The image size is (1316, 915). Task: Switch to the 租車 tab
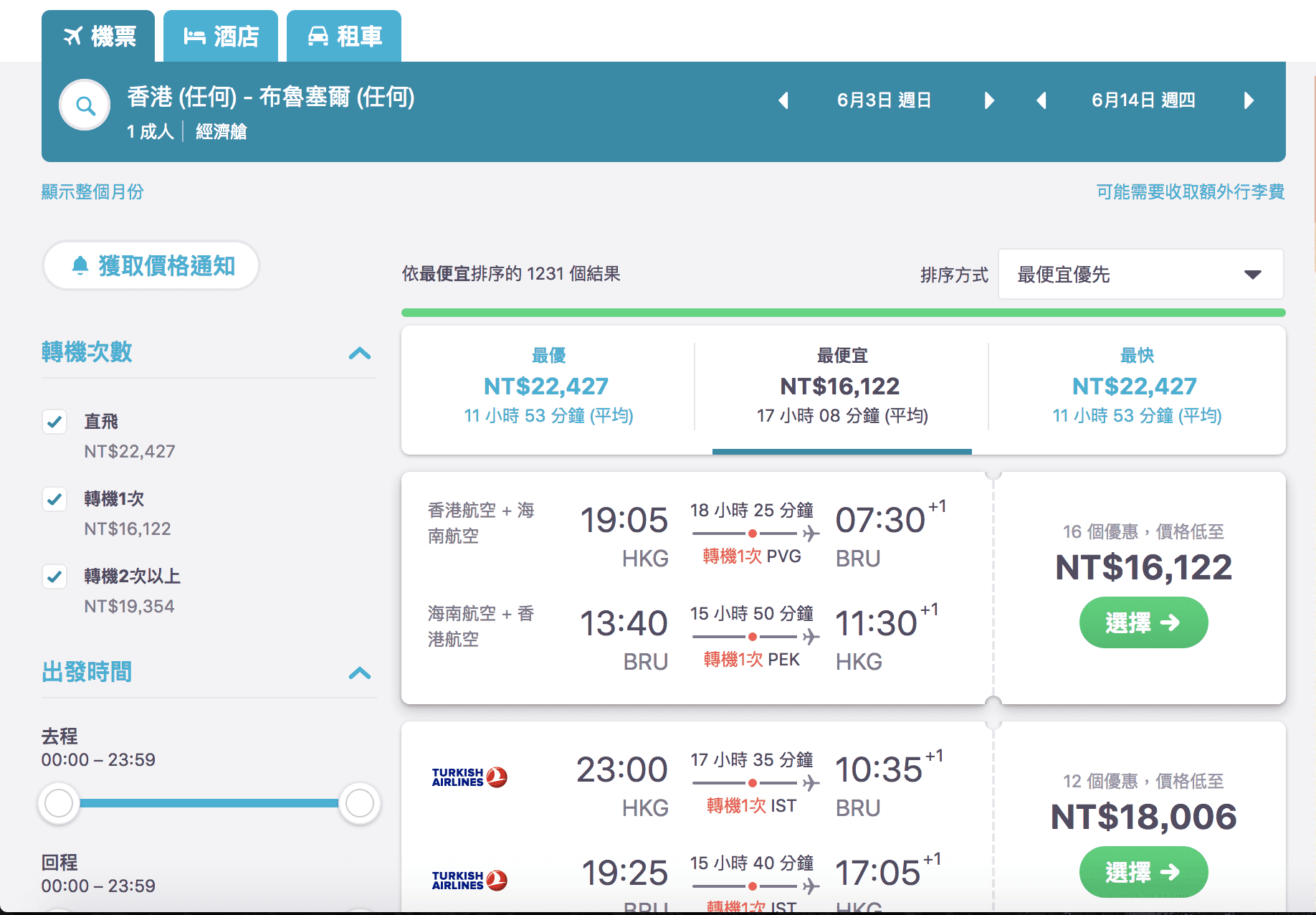[x=344, y=36]
